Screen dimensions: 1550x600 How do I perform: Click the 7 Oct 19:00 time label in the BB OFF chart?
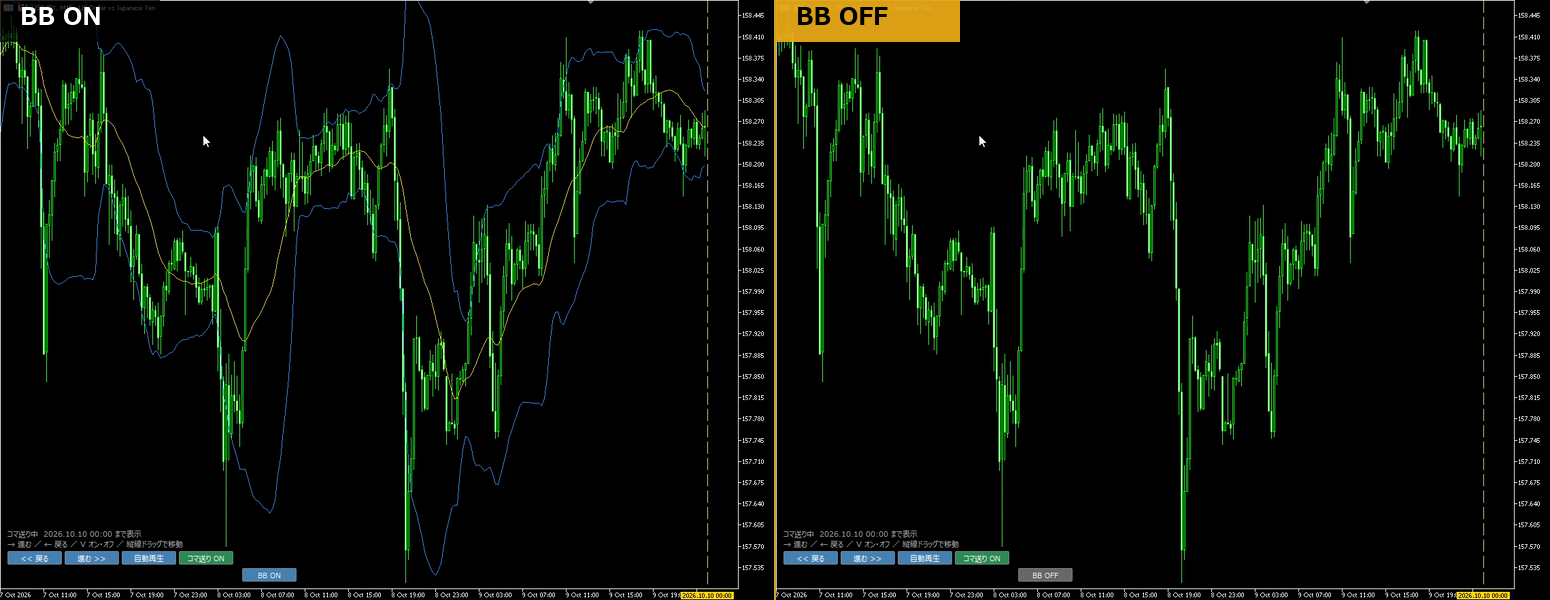coord(925,595)
